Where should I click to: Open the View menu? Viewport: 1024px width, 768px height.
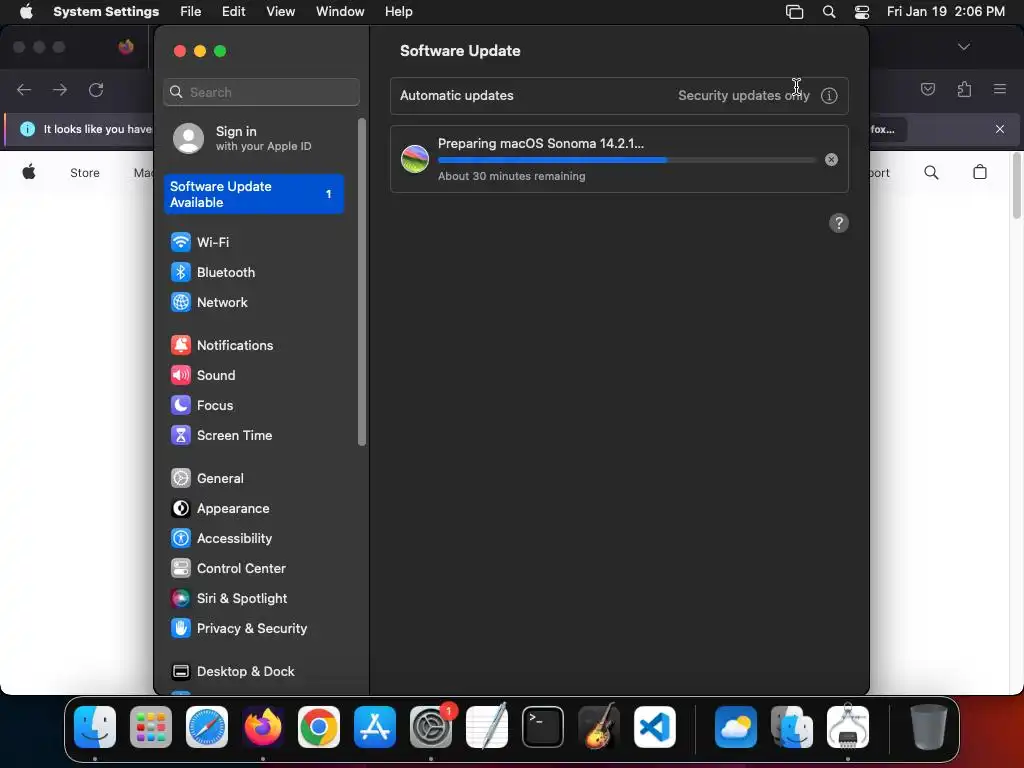281,12
